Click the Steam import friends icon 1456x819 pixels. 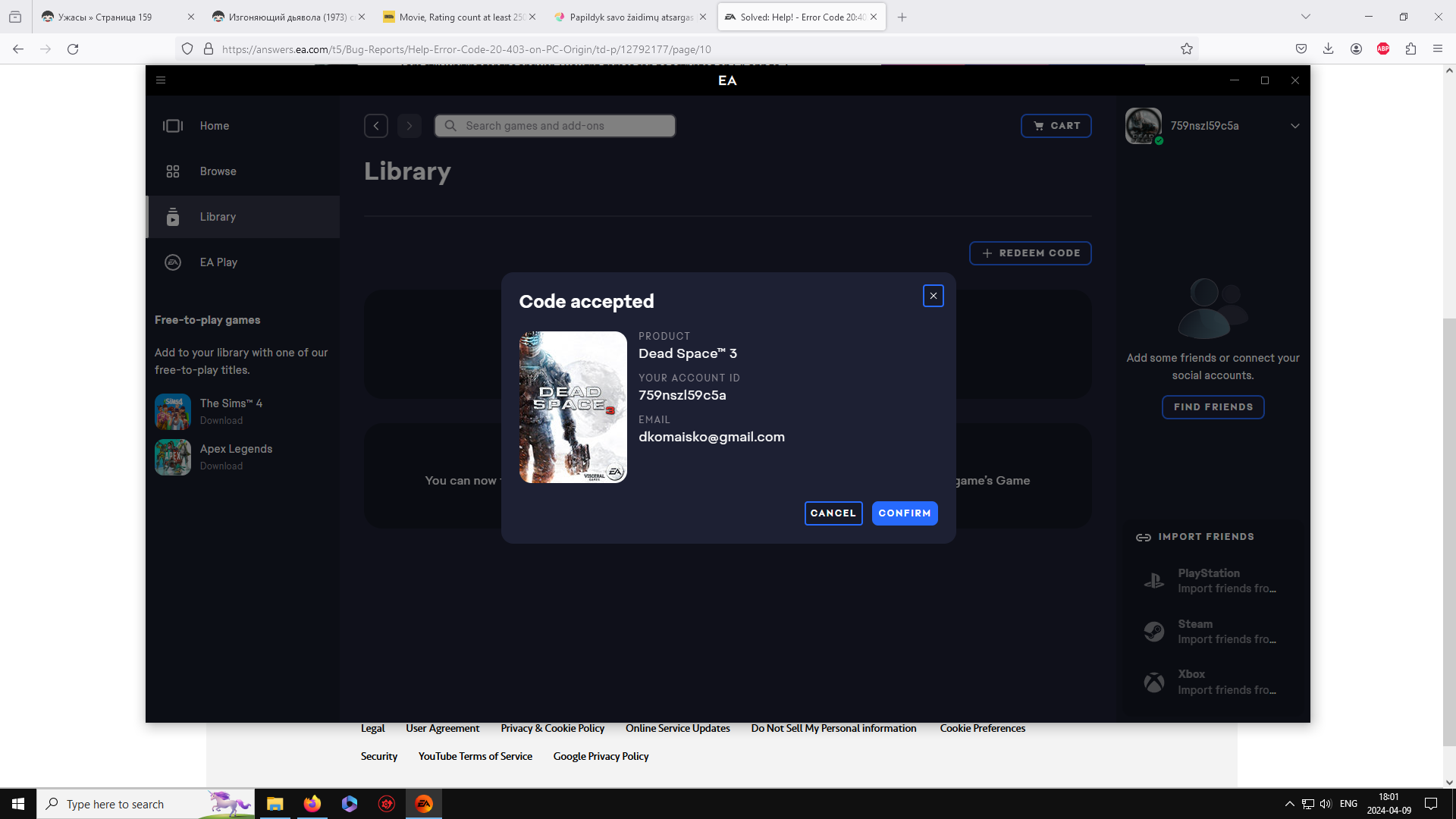point(1153,632)
